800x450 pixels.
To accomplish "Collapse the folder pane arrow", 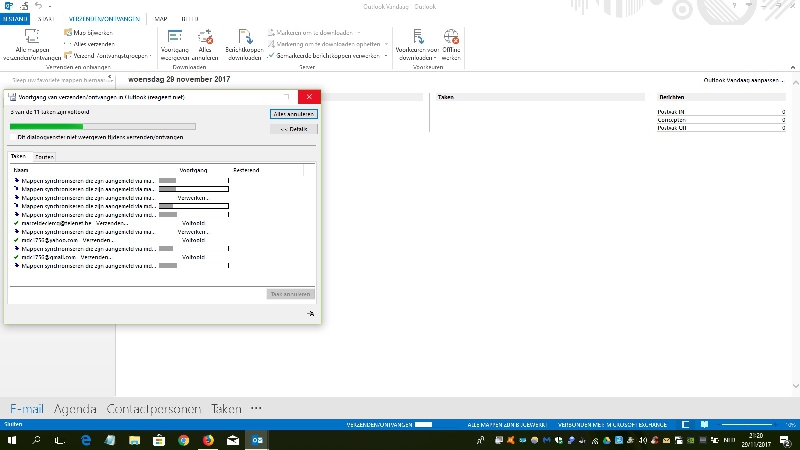I will (110, 77).
